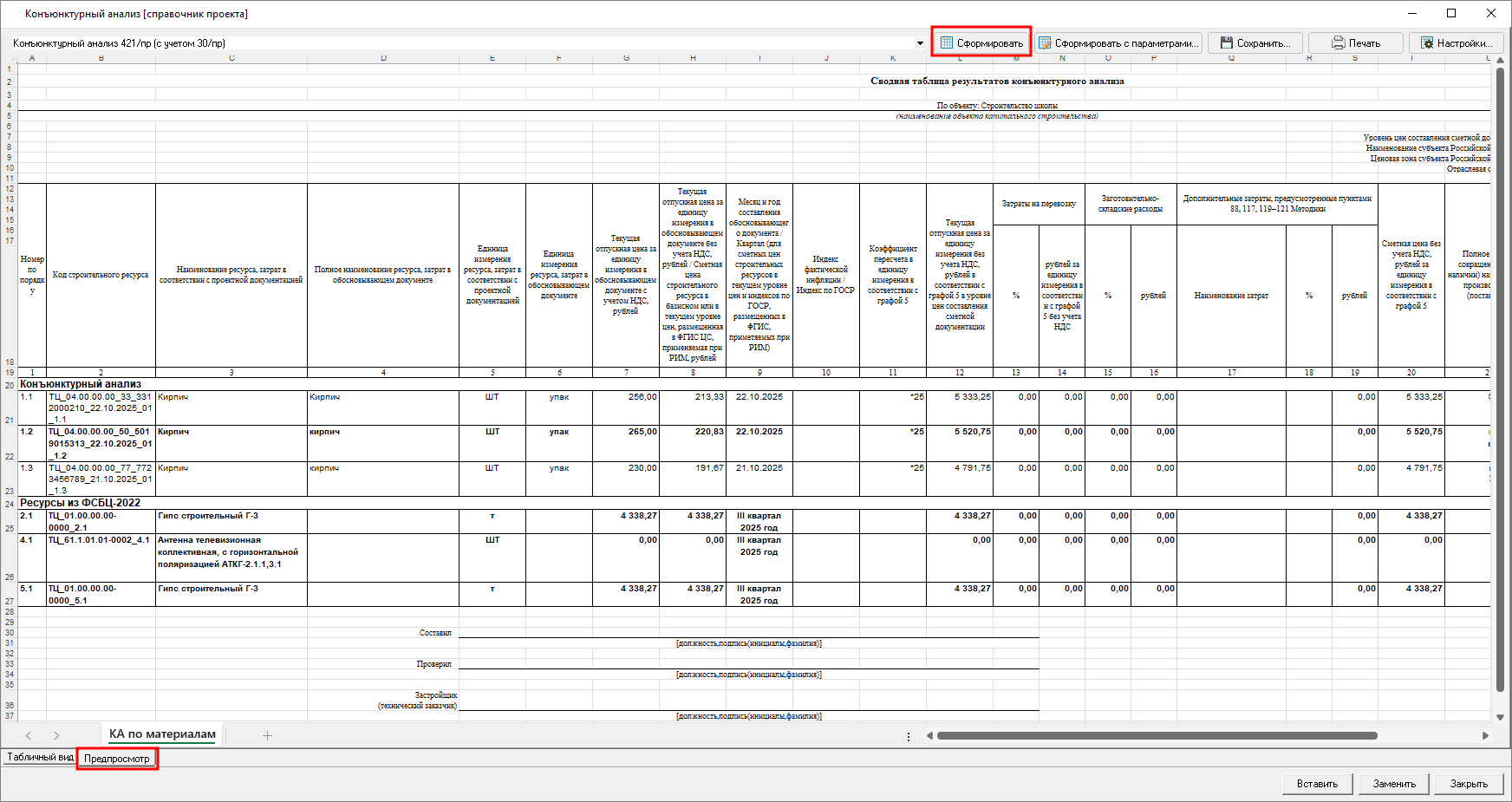Switch to Табличный вид tab
The height and width of the screenshot is (802, 1512).
(40, 758)
